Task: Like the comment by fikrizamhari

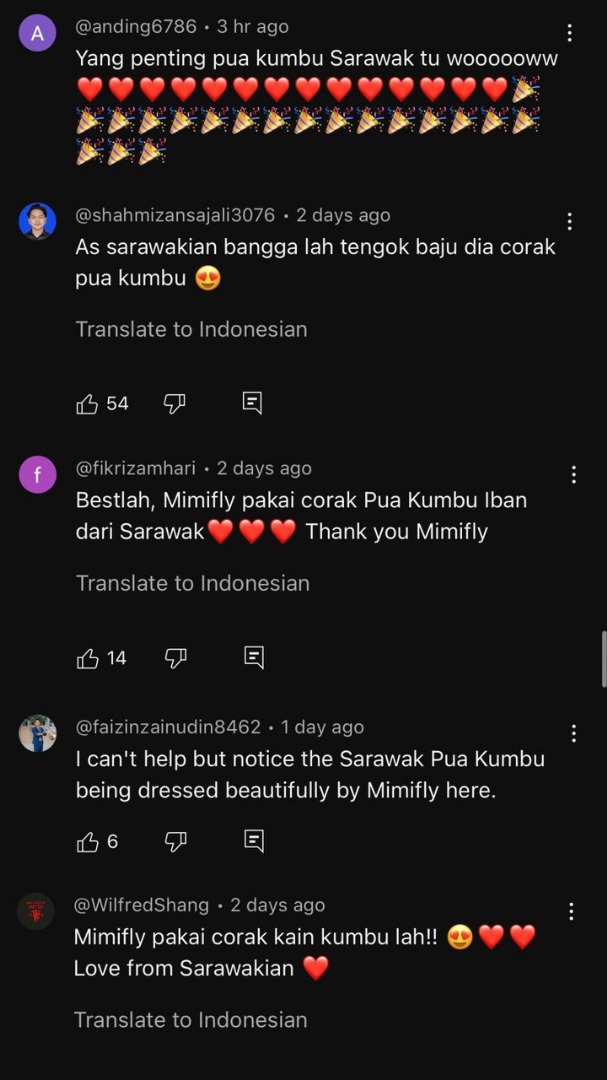Action: [88, 658]
